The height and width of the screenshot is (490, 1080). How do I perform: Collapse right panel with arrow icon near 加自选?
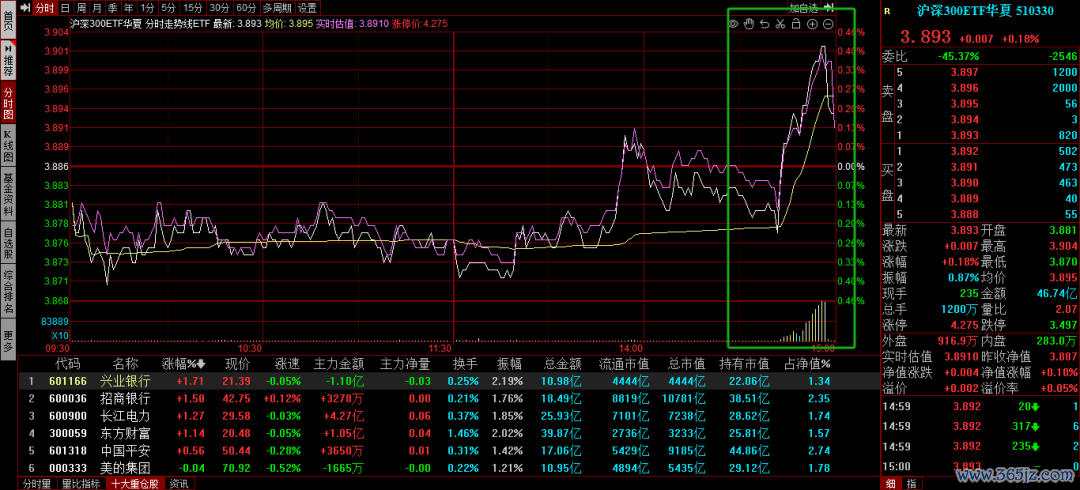click(829, 8)
